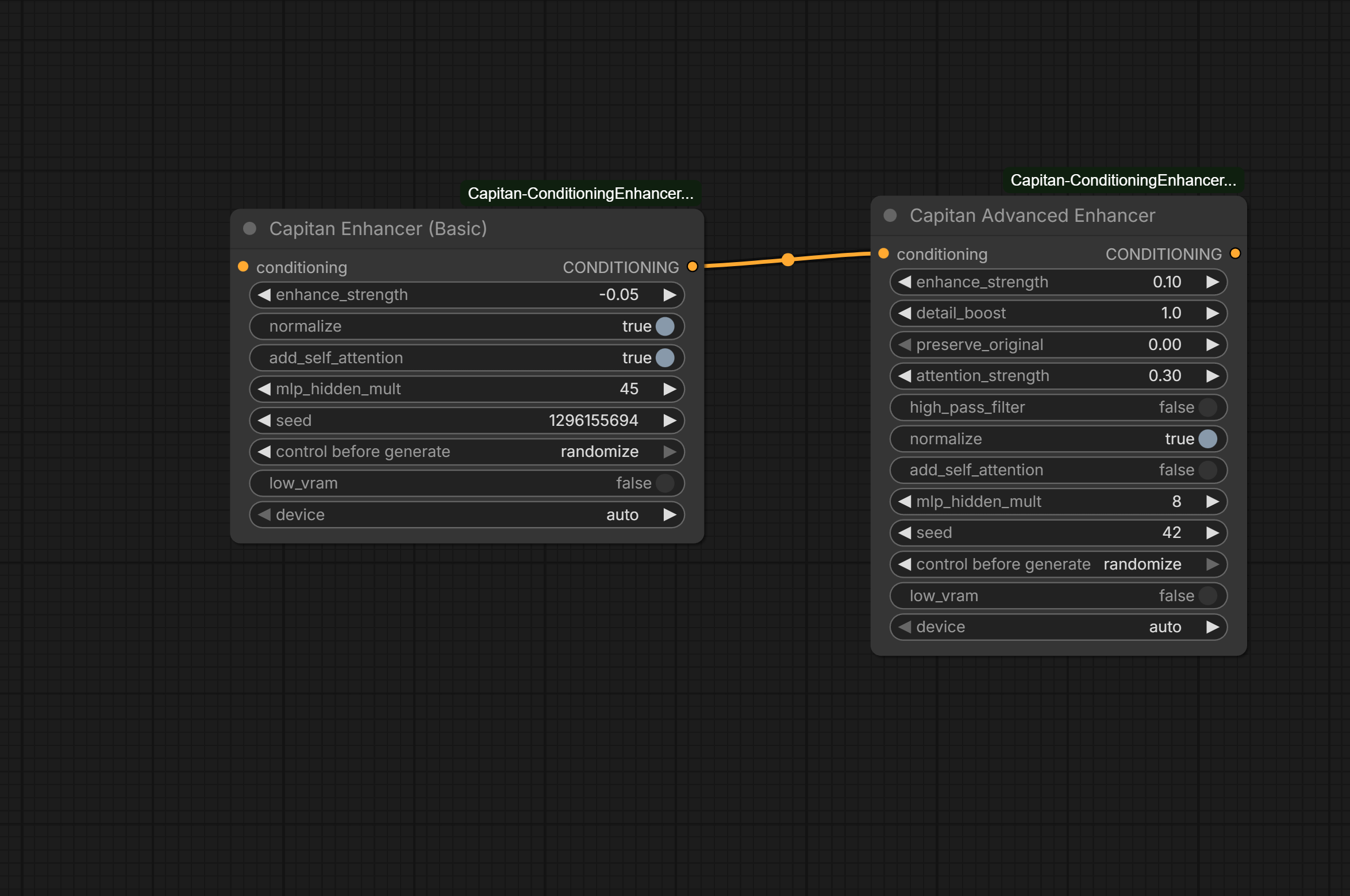Click the Capitan-ConditioningEnhancer badge above Advanced node
The height and width of the screenshot is (896, 1350).
pyautogui.click(x=1123, y=180)
